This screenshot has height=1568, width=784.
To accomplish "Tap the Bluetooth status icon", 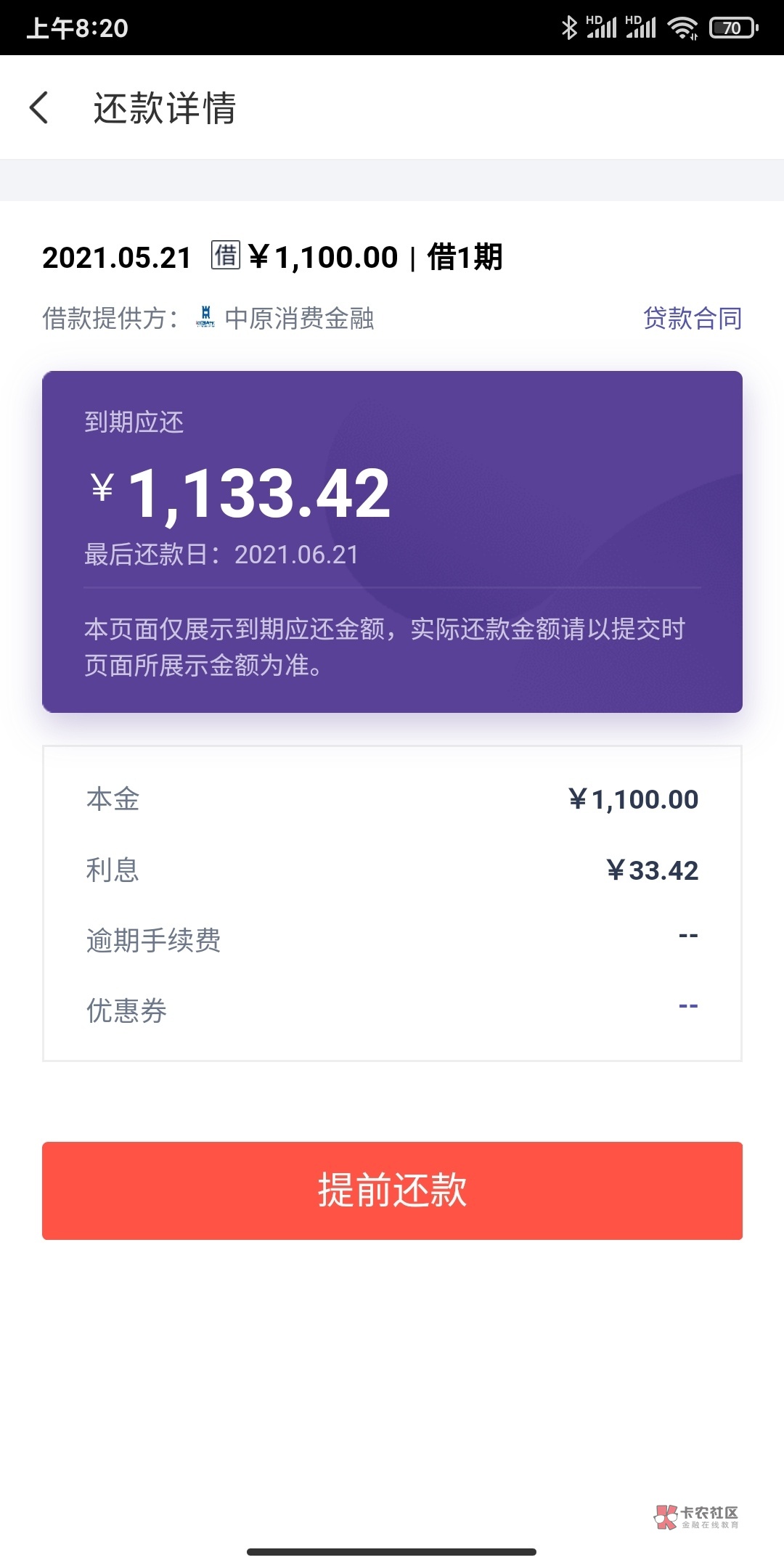I will 569,28.
